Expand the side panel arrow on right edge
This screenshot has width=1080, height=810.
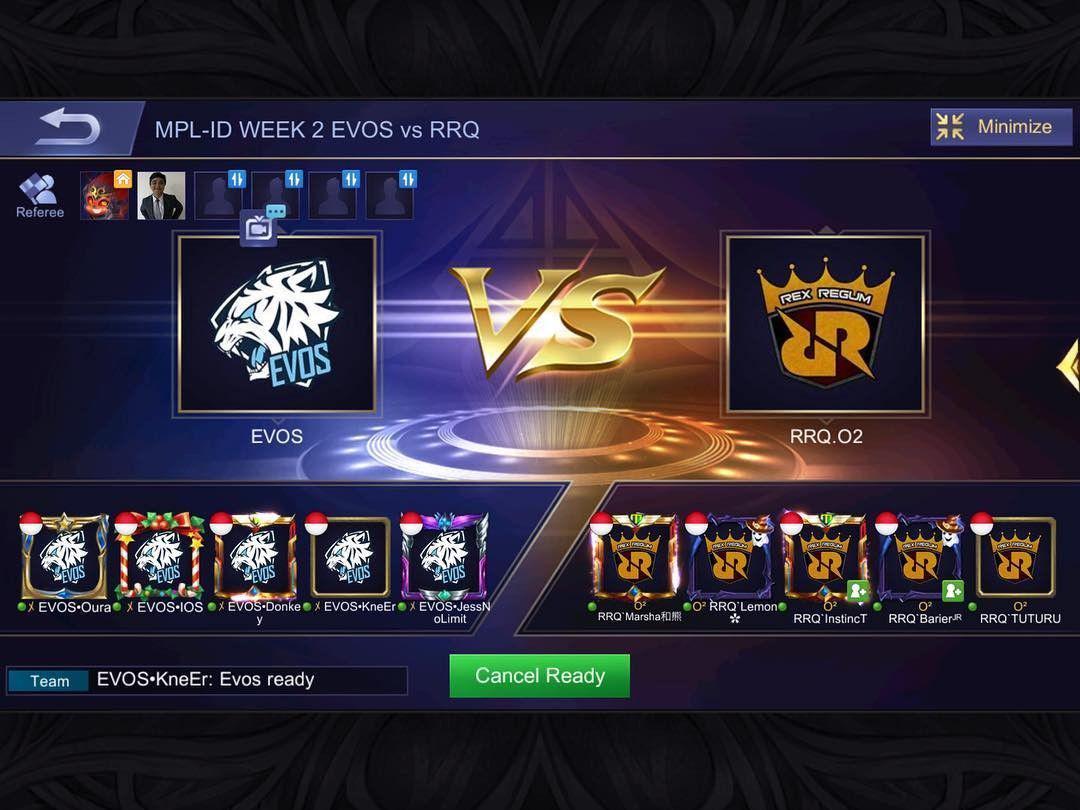pyautogui.click(x=1068, y=366)
